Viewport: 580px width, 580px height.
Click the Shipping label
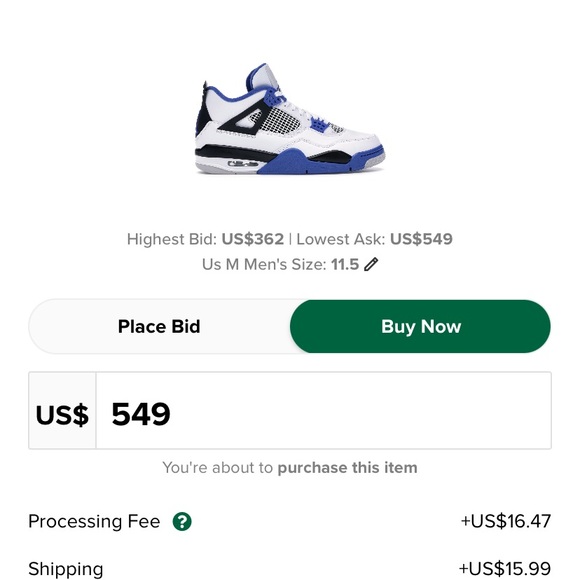pos(66,569)
